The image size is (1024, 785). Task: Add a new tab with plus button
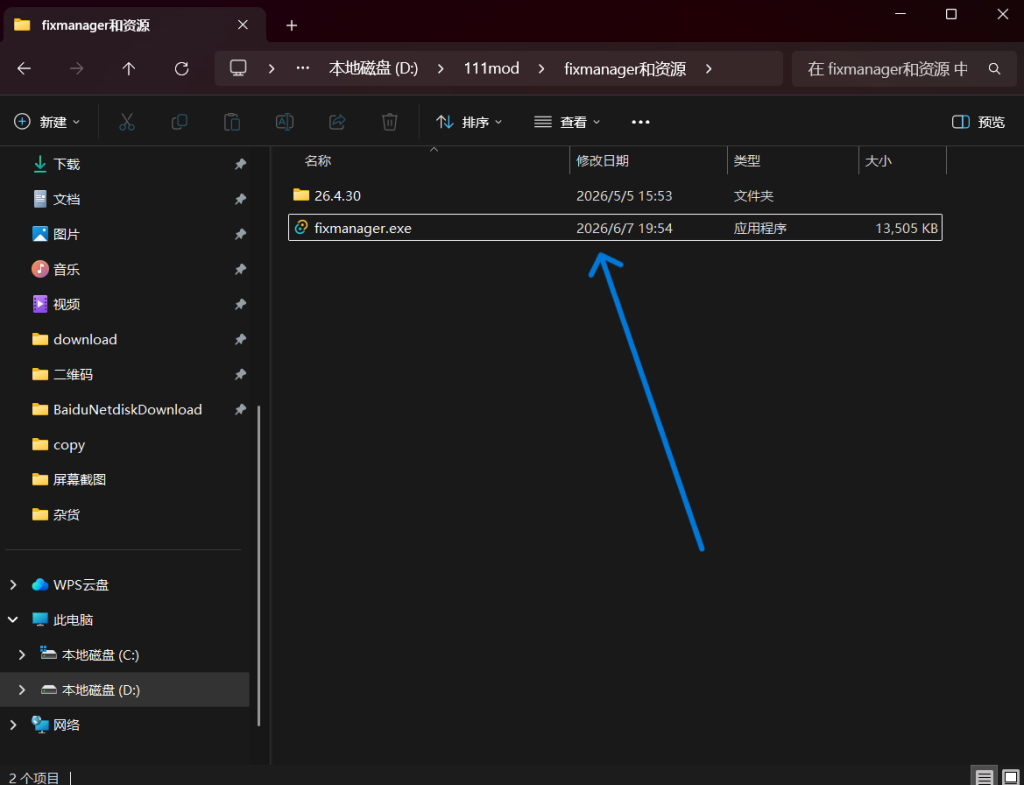[x=292, y=25]
